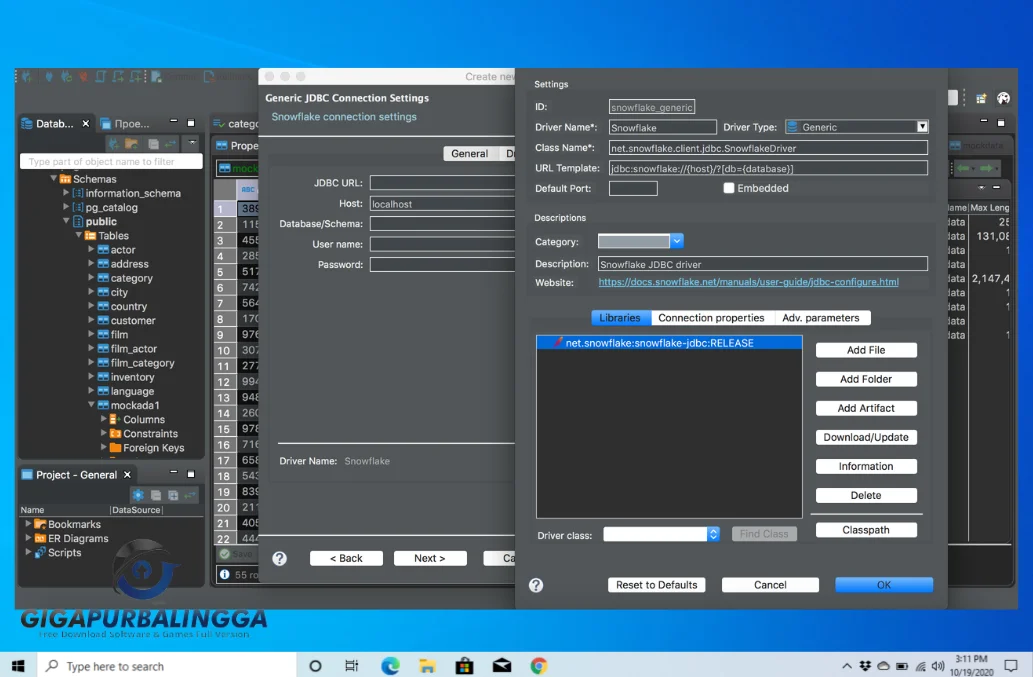Collapse the Schemas tree node
The height and width of the screenshot is (677, 1033).
click(x=53, y=178)
